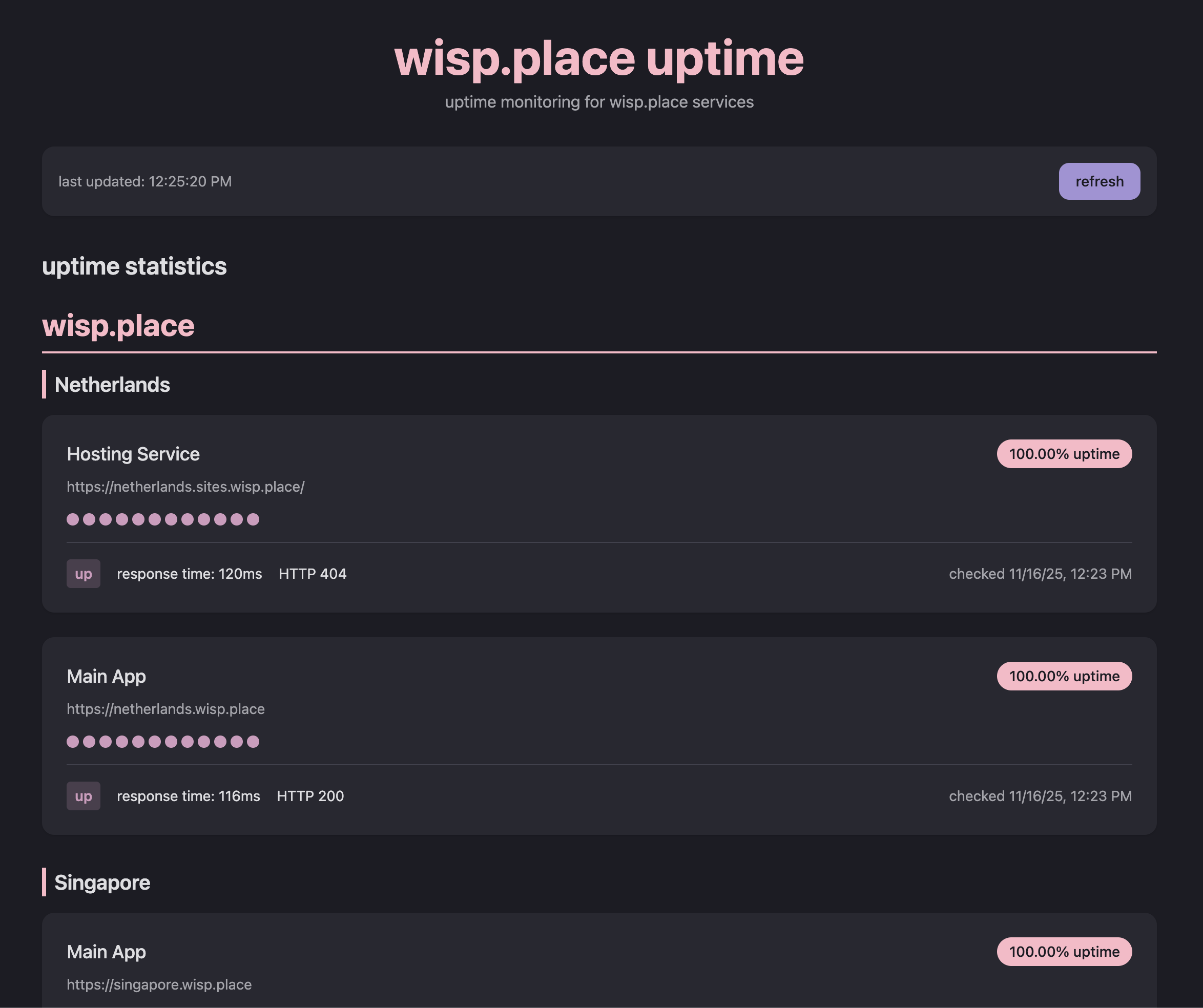This screenshot has width=1203, height=1008.
Task: Click the 'up' status badge for Netherlands Main App
Action: pyautogui.click(x=83, y=796)
